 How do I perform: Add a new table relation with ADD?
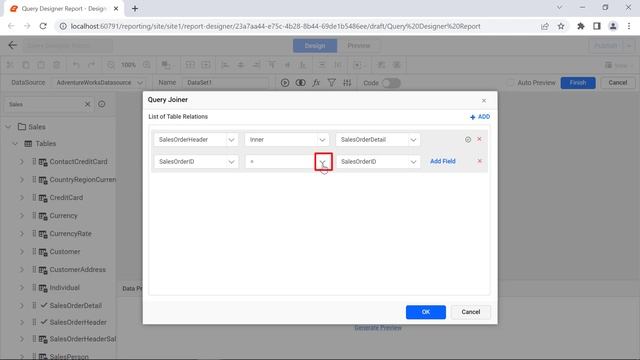[480, 117]
